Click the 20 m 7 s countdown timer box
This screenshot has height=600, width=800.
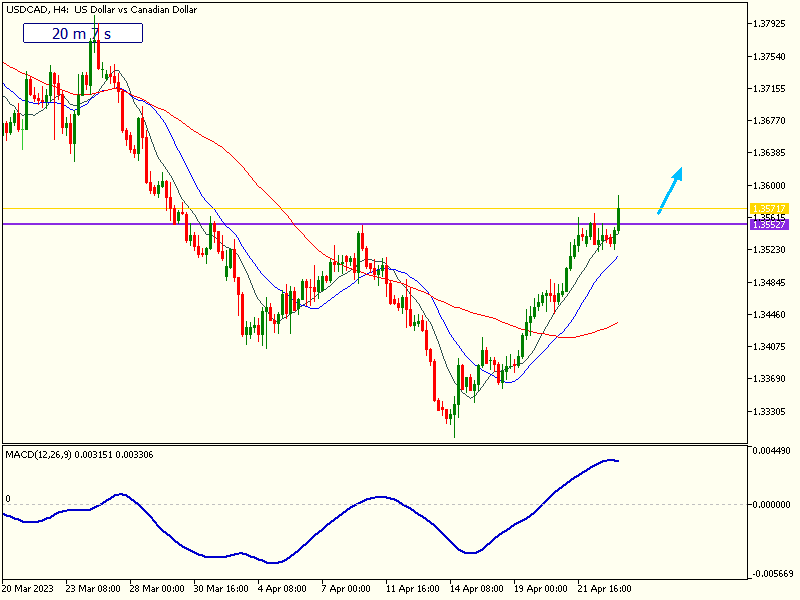(83, 33)
